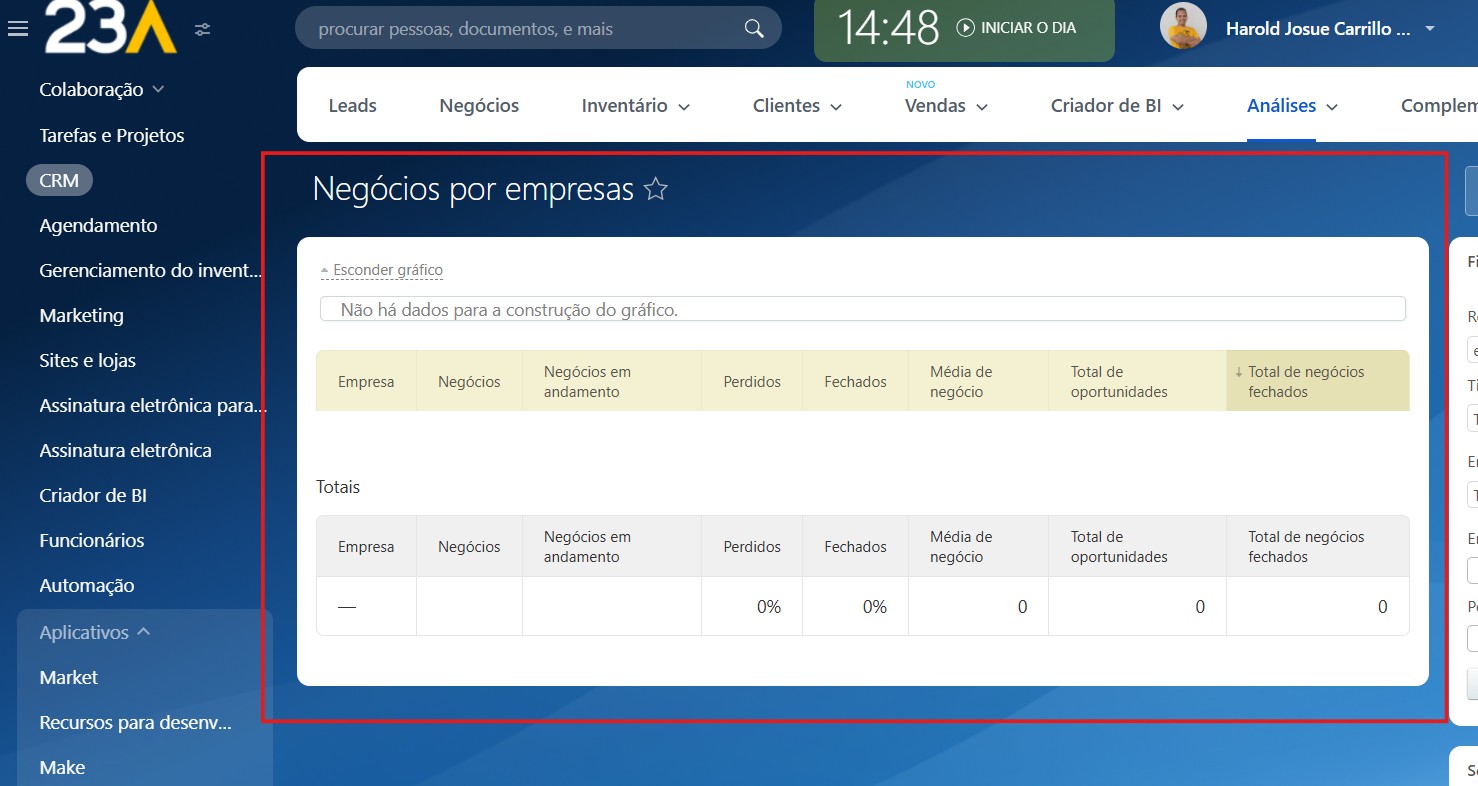The height and width of the screenshot is (786, 1478).
Task: Sort table by Média de negócio header
Action: tap(961, 381)
